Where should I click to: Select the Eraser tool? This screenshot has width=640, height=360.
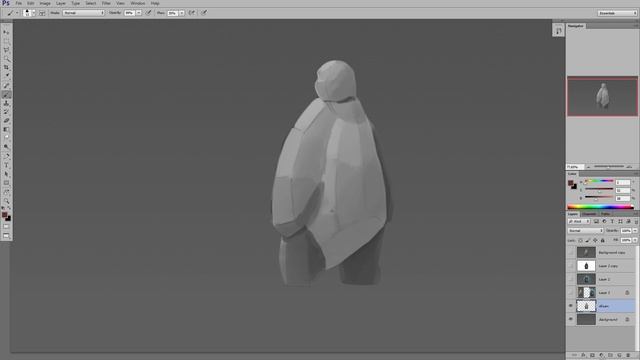6,121
